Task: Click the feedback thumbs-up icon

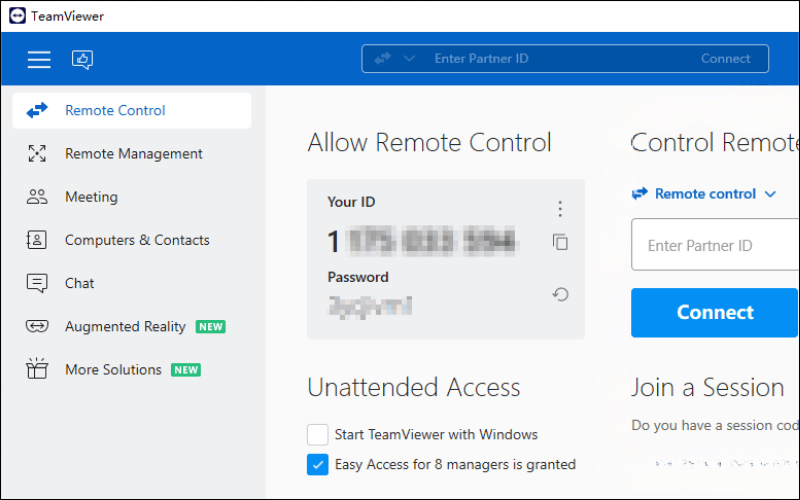Action: [x=82, y=59]
